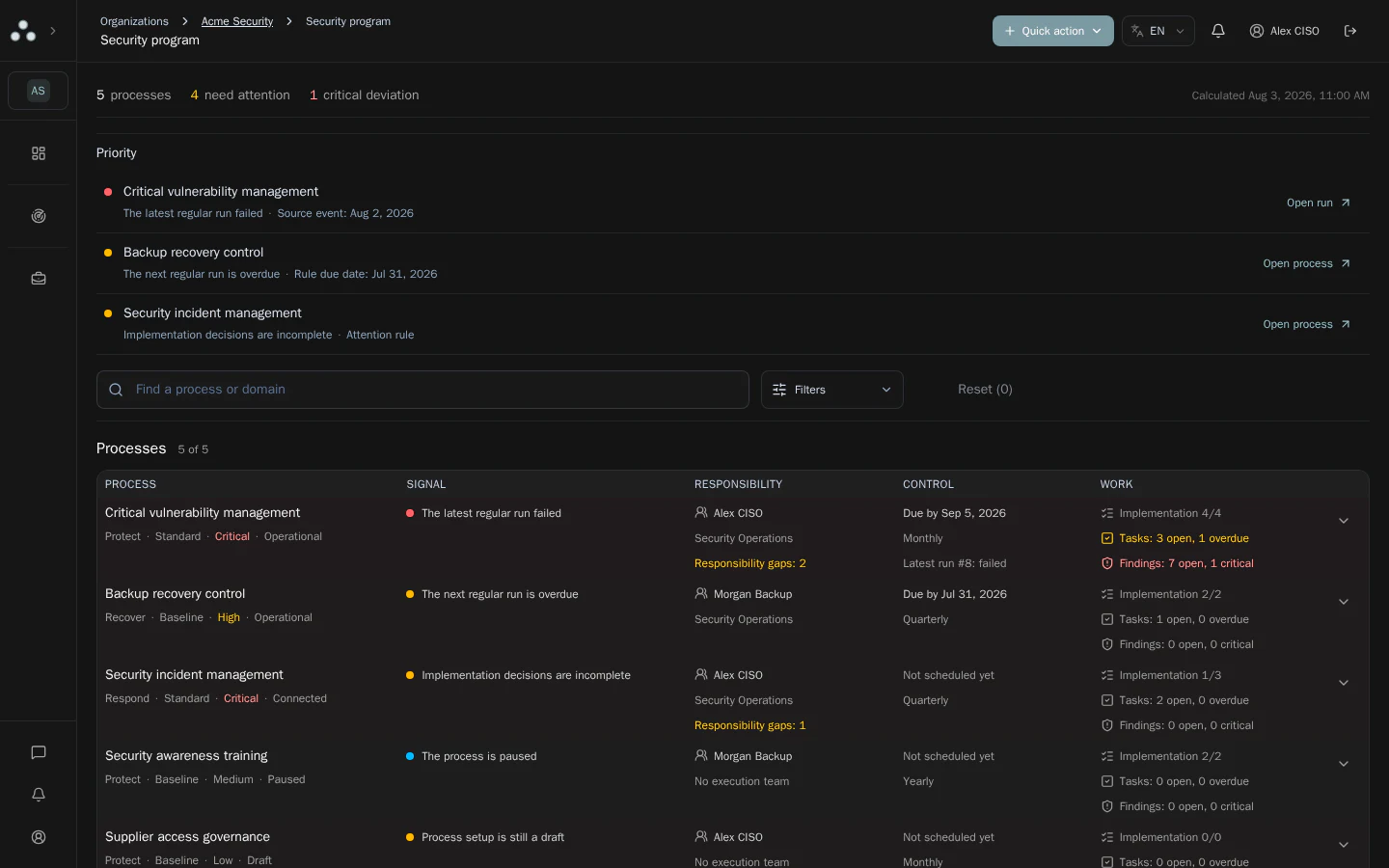Click person icon beside Morgan Backup in Backup recovery row
Viewport: 1389px width, 868px height.
point(701,593)
